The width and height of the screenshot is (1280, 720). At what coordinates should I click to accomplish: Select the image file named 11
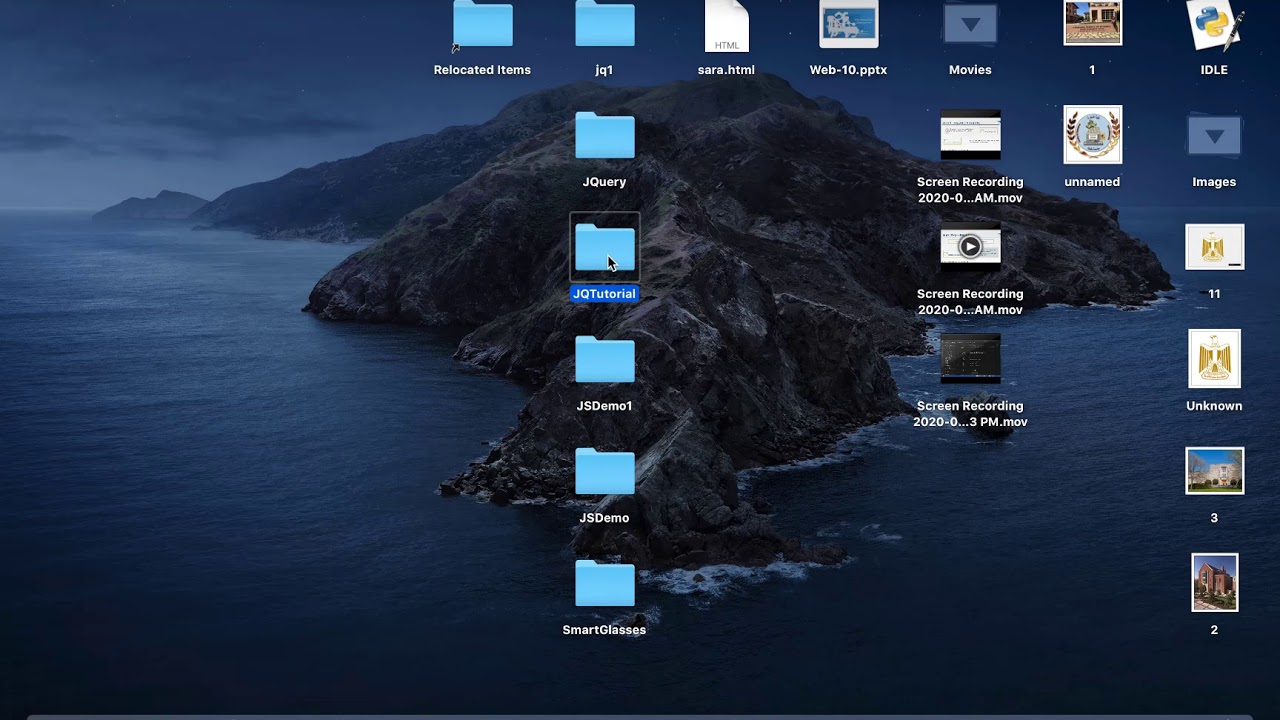click(1214, 247)
